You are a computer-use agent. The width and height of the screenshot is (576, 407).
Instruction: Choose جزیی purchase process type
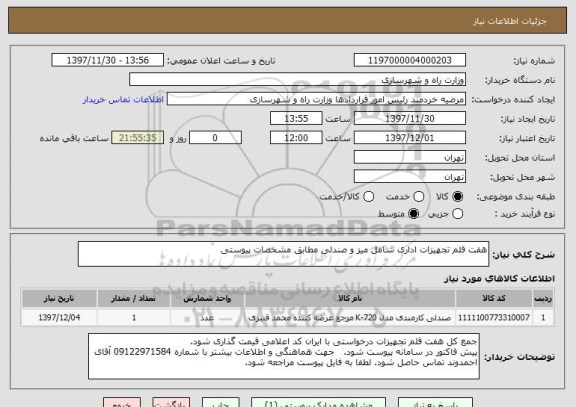pos(457,213)
